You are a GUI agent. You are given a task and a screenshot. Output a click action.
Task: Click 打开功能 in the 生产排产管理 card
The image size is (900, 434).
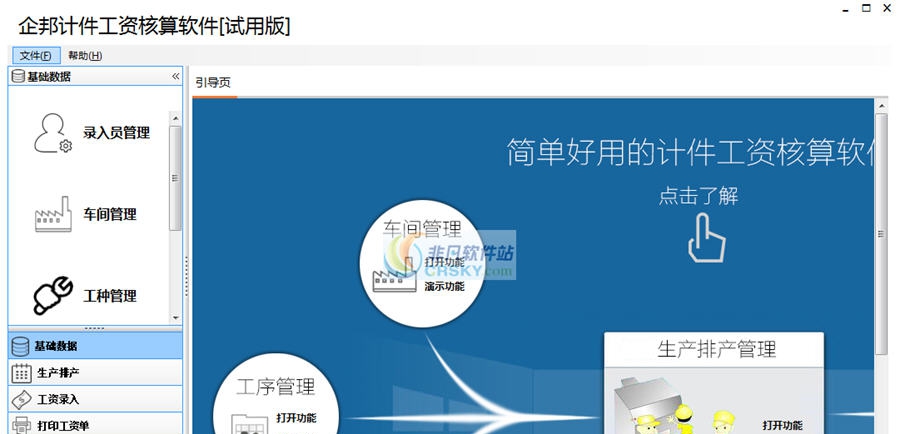[782, 425]
